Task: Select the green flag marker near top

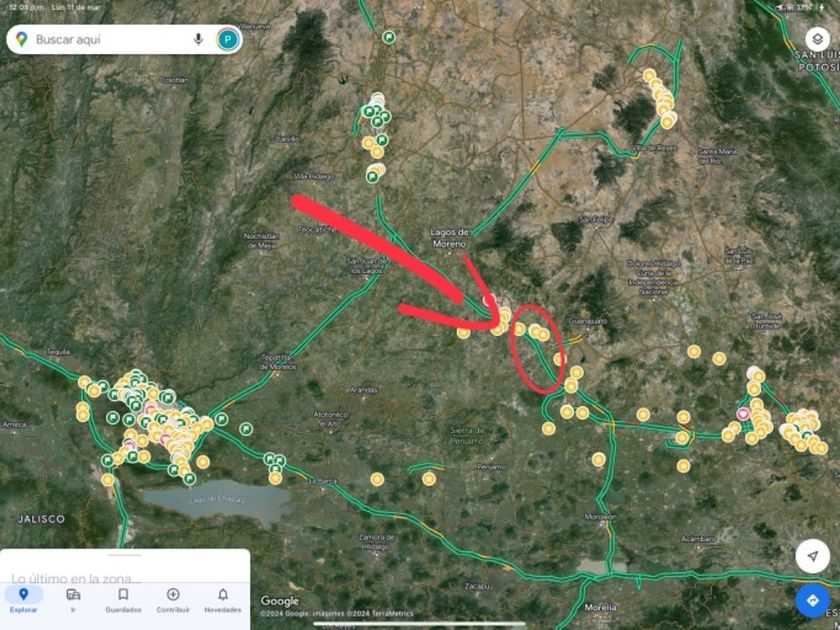Action: click(x=389, y=37)
